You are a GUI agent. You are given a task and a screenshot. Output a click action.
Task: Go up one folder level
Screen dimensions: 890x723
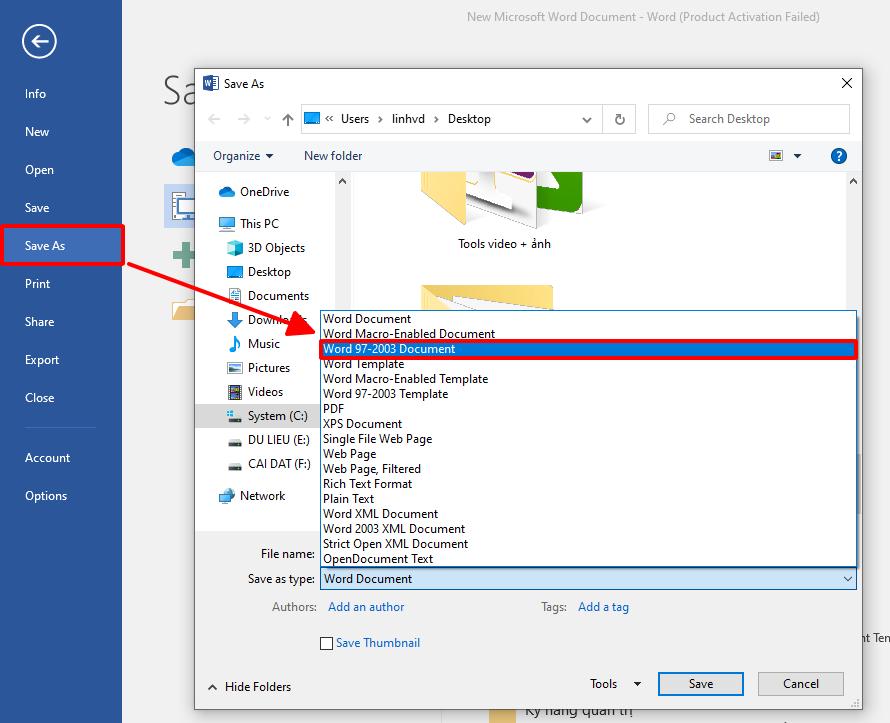(288, 119)
